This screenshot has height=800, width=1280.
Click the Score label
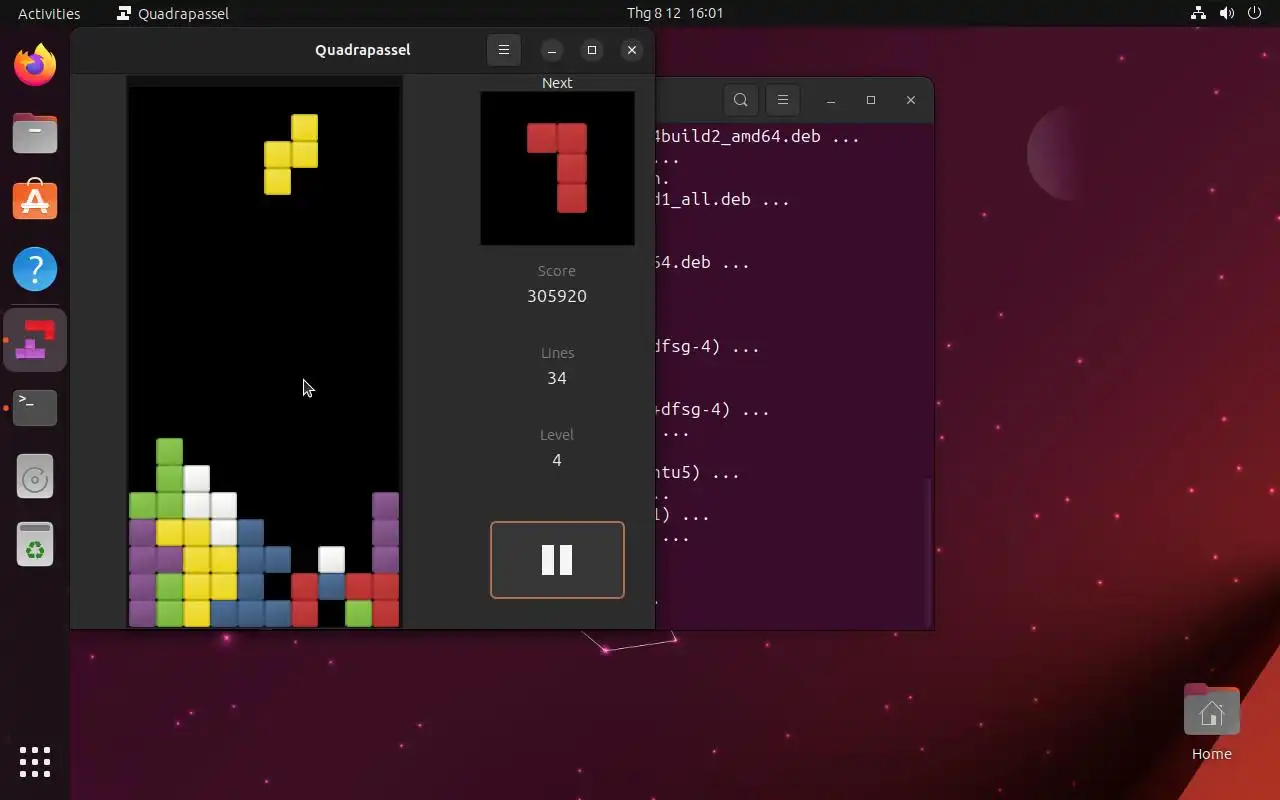pyautogui.click(x=557, y=271)
